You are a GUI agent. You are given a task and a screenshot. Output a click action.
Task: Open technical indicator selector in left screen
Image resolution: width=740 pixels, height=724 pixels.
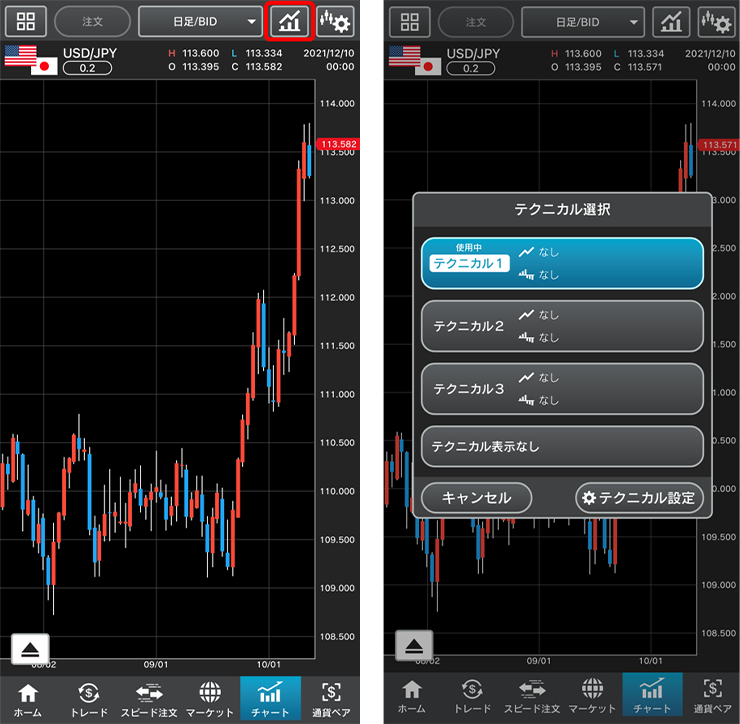[290, 21]
